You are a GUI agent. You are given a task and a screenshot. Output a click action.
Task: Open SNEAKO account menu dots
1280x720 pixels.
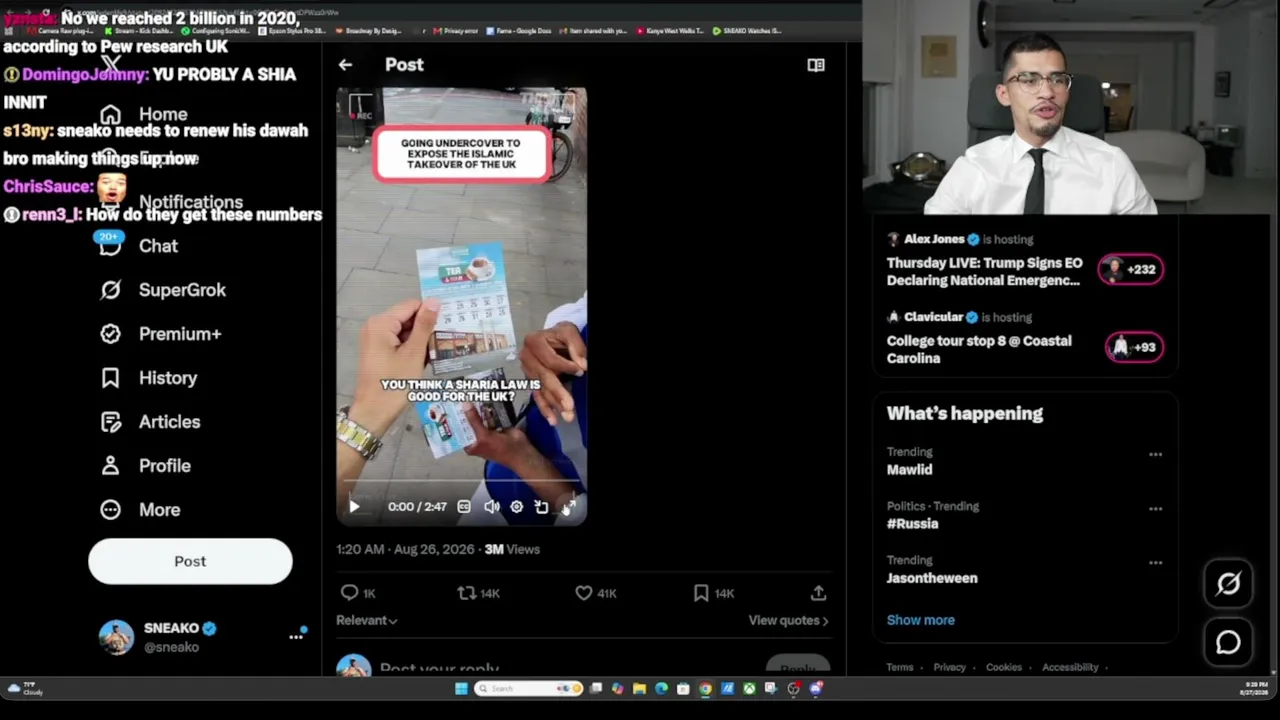(296, 636)
